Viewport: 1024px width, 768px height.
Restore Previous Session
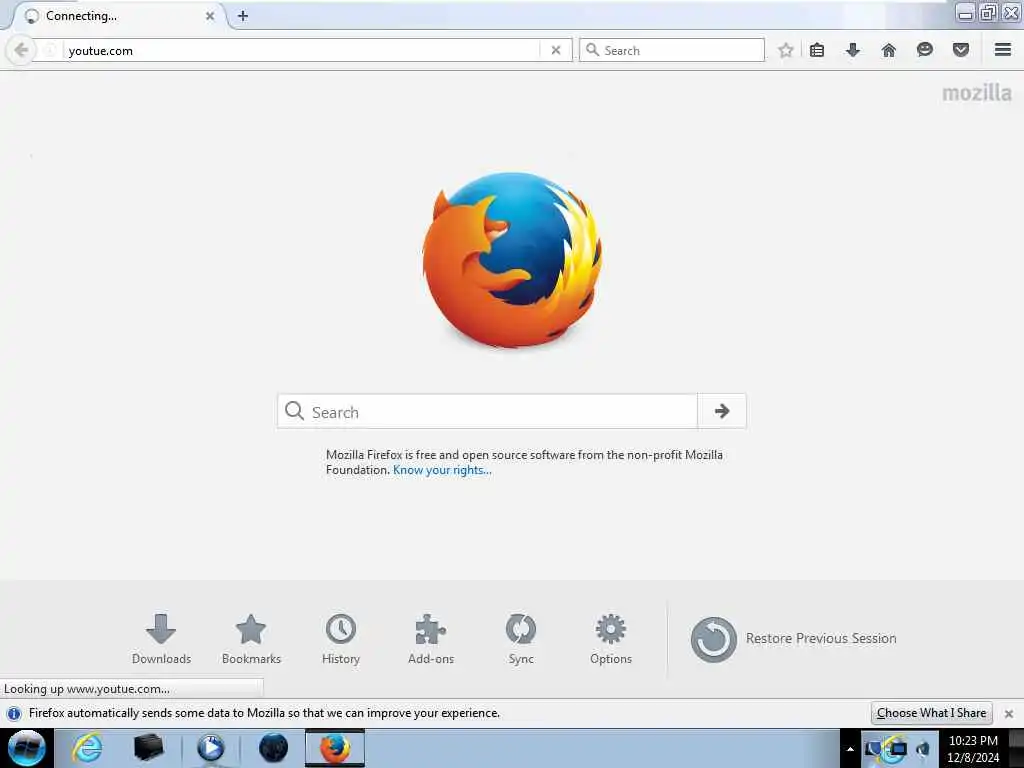(x=793, y=639)
